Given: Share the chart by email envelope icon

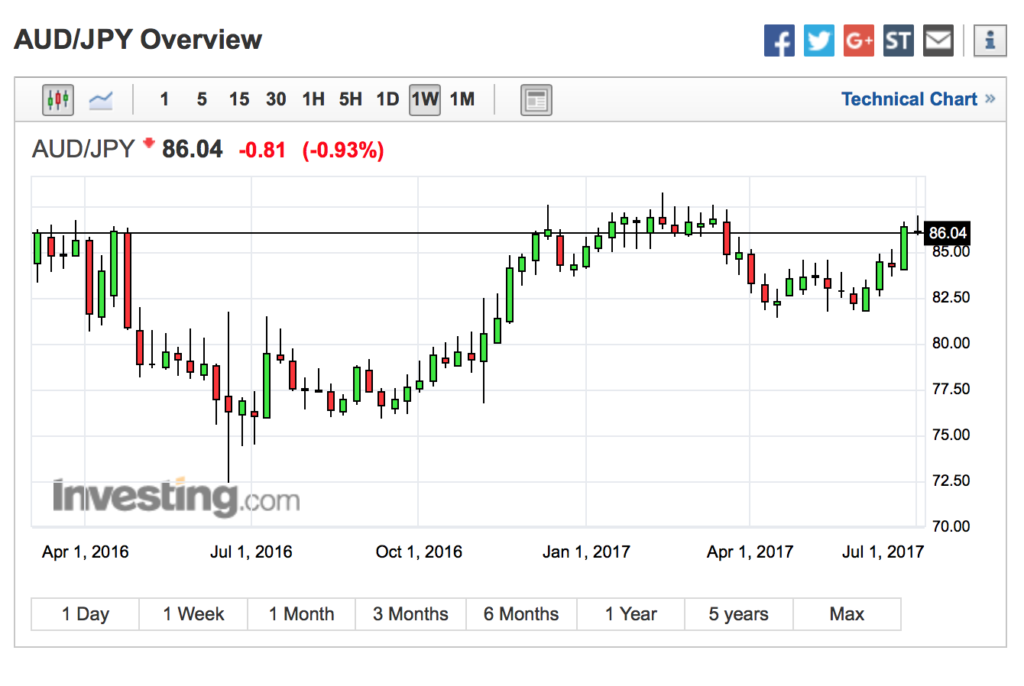Looking at the screenshot, I should tap(938, 41).
